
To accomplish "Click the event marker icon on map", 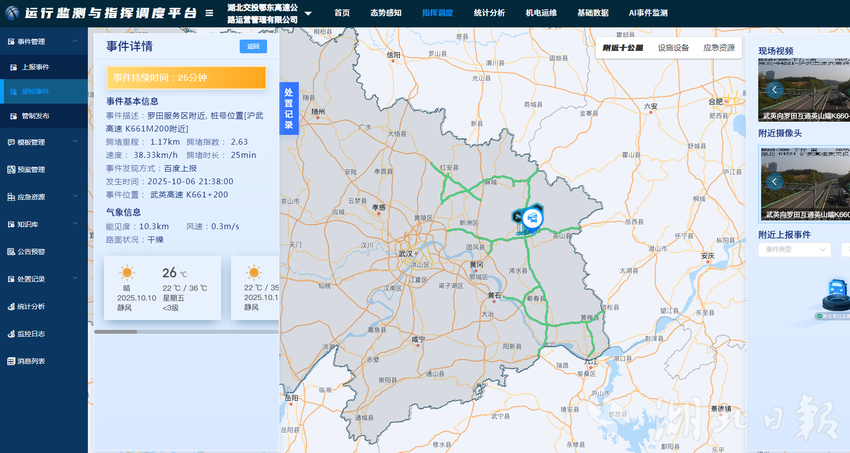I will [531, 217].
